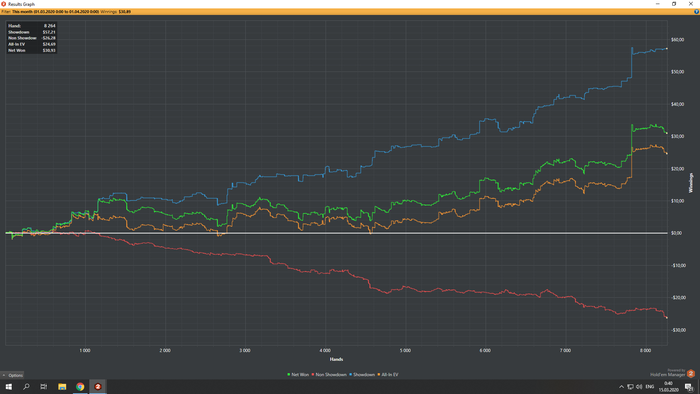700x394 pixels.
Task: Switch to Google Chrome on the taskbar
Action: pyautogui.click(x=80, y=387)
